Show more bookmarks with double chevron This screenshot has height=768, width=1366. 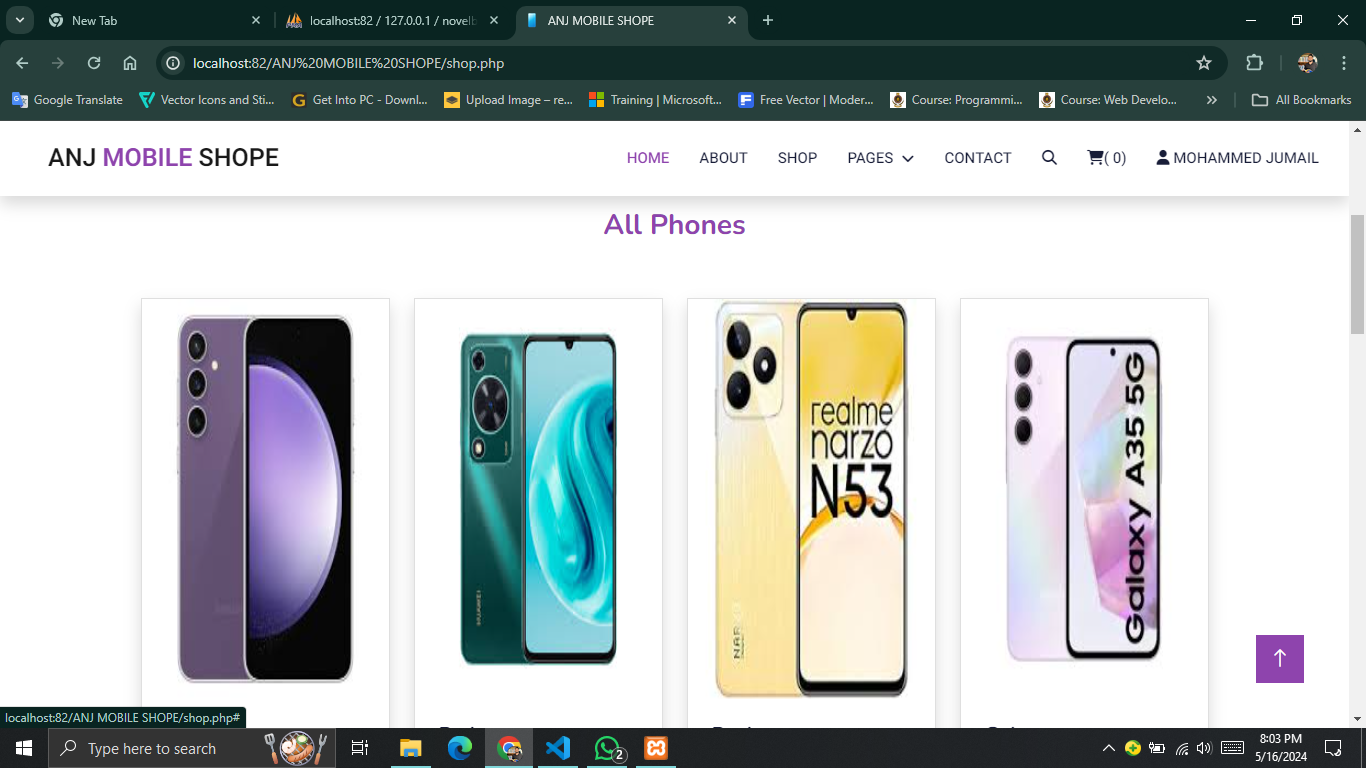(1212, 100)
